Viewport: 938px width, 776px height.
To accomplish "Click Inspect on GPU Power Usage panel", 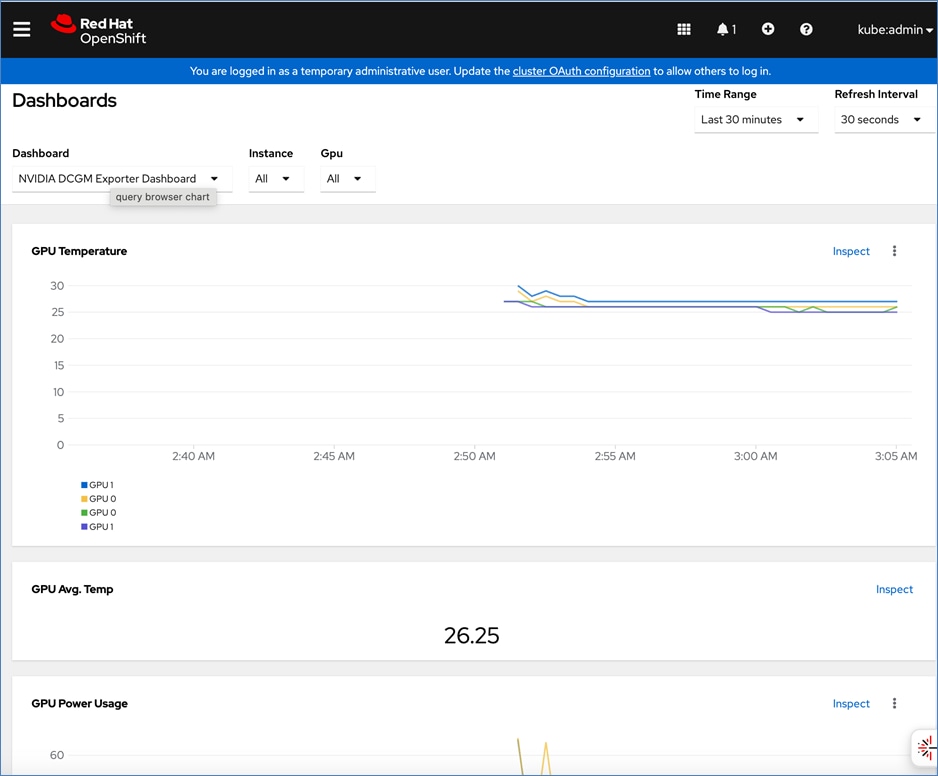I will 851,704.
